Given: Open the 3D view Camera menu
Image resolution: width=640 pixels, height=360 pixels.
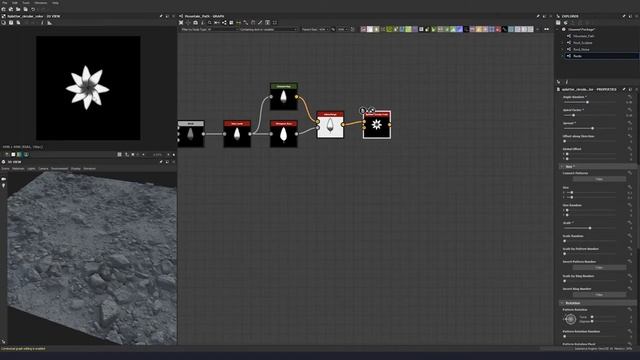Looking at the screenshot, I should tap(43, 169).
